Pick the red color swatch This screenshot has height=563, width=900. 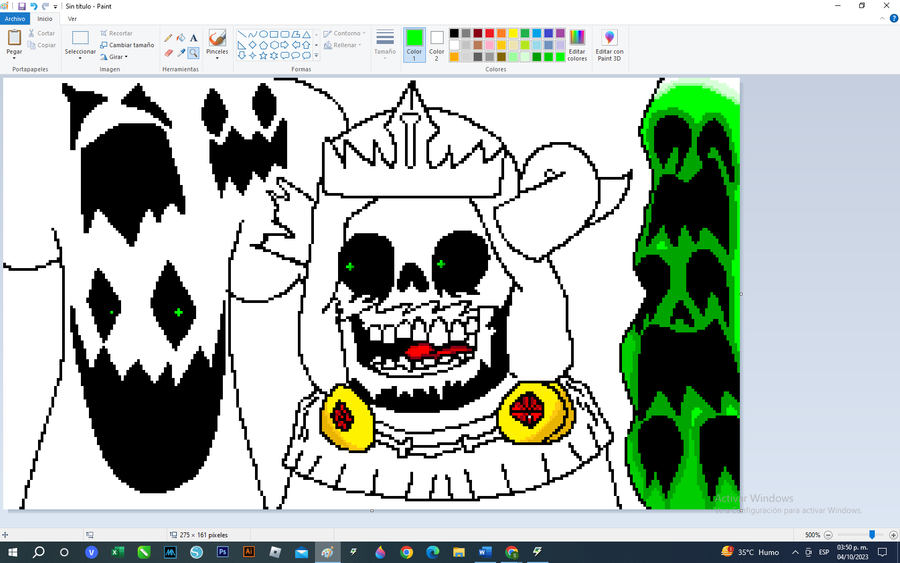tap(490, 33)
